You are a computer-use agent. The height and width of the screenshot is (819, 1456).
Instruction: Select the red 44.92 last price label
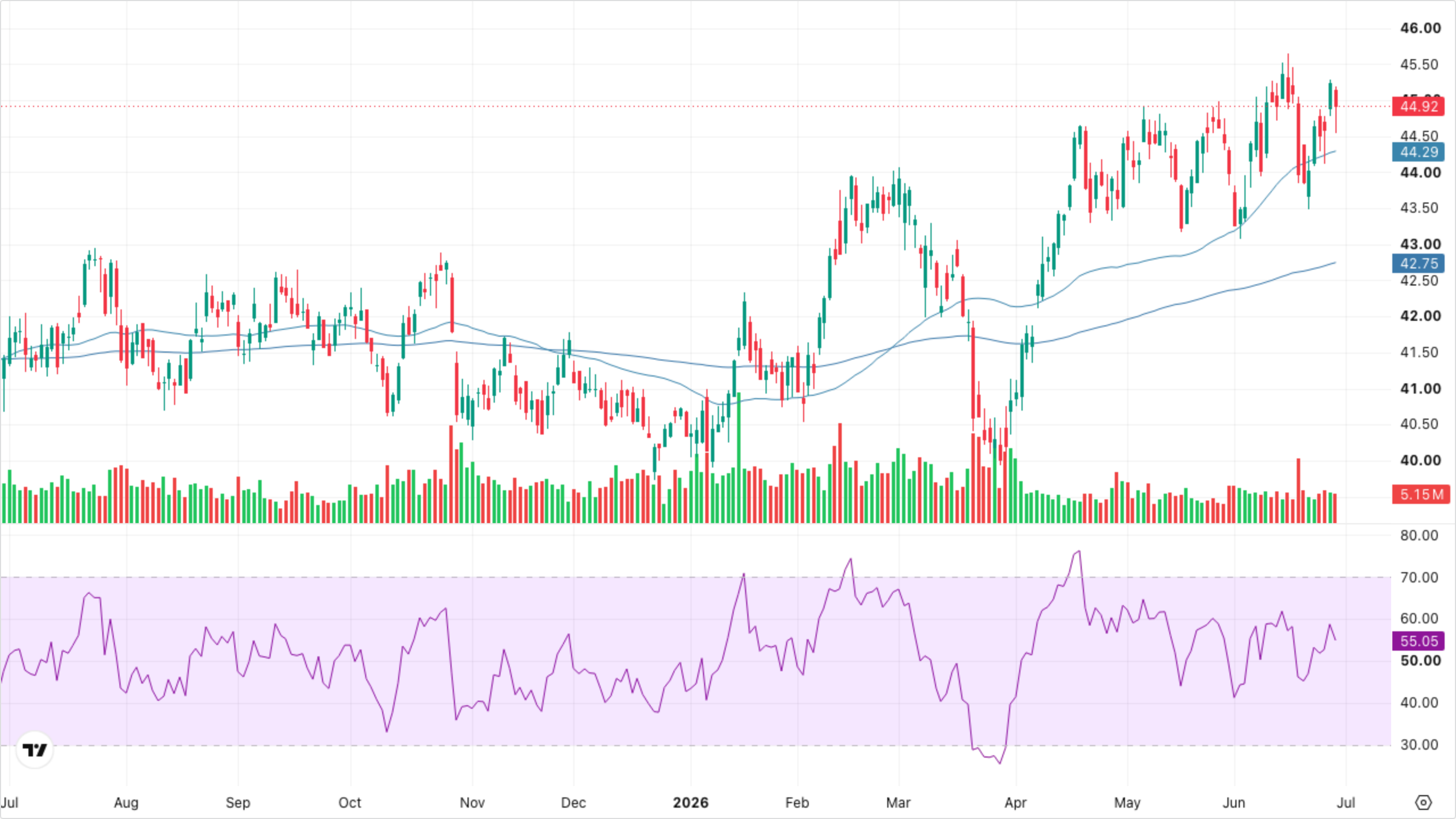[1418, 106]
